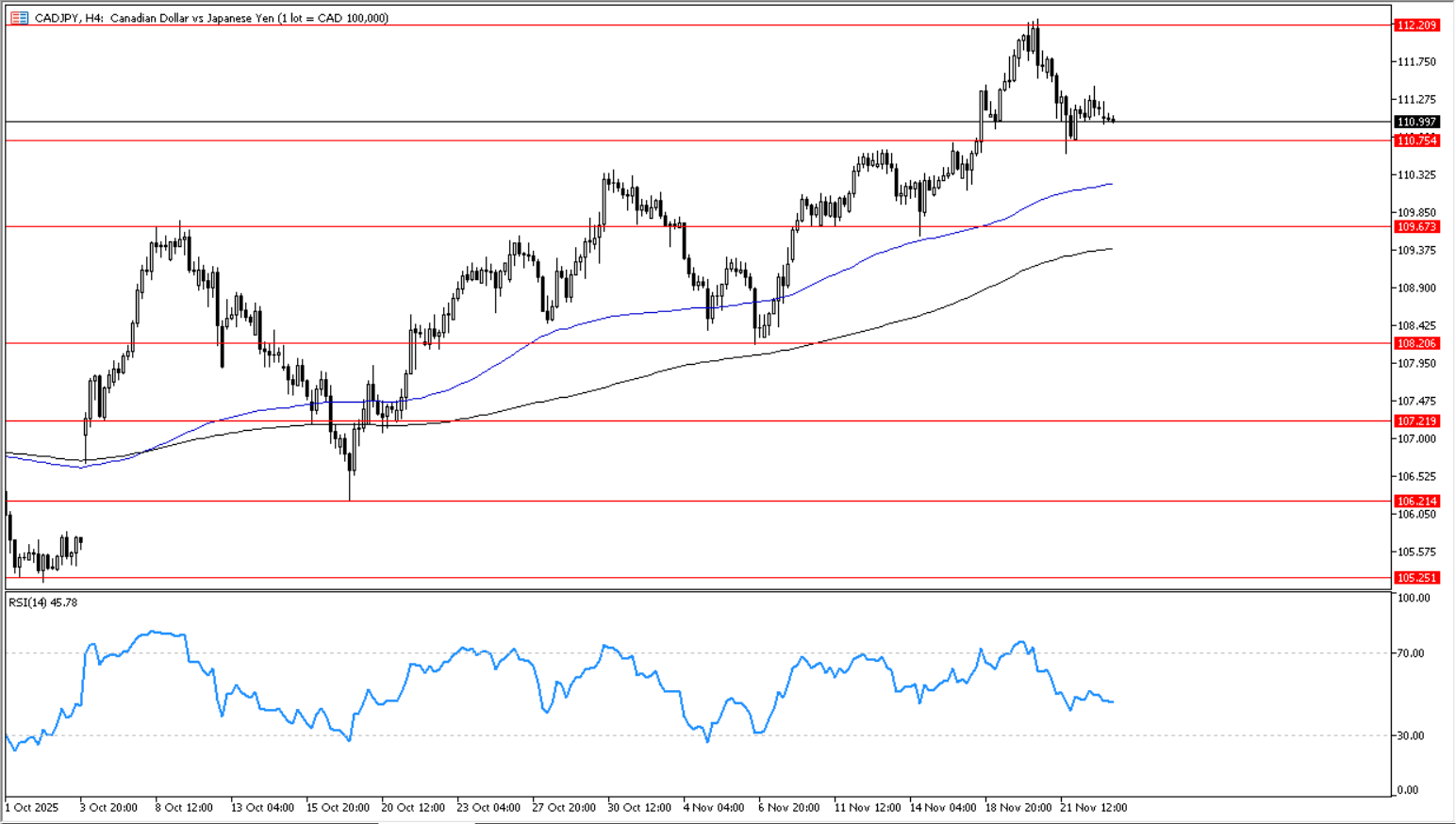
Task: Click the 105.251 red price level label
Action: click(1416, 578)
